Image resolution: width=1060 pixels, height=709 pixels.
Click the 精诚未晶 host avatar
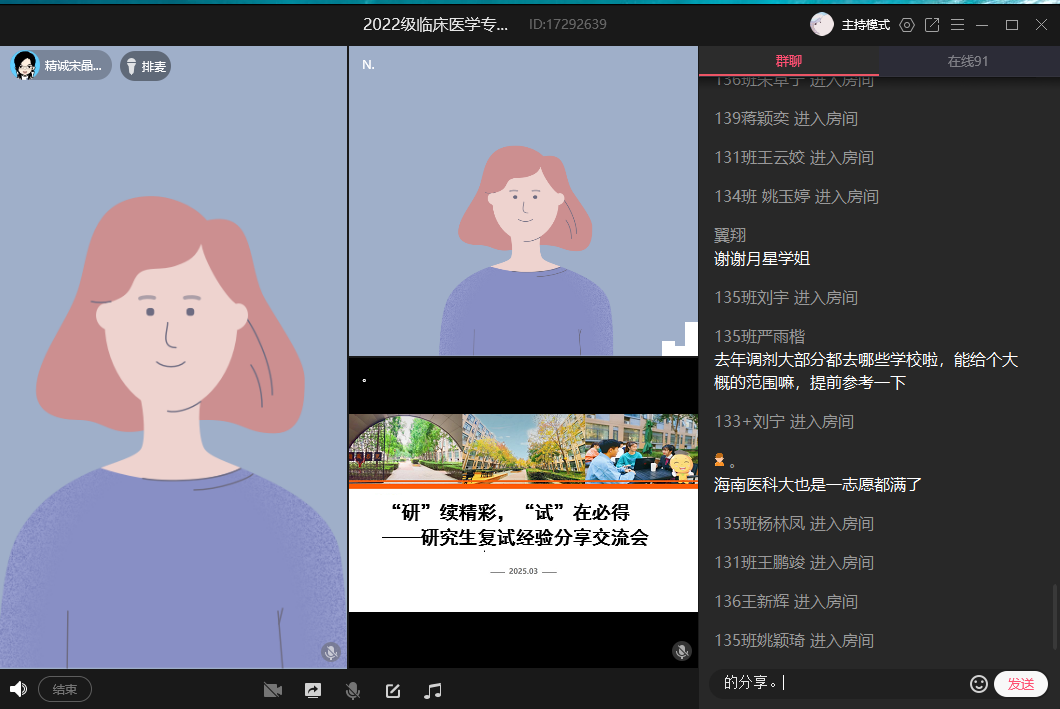[x=25, y=66]
